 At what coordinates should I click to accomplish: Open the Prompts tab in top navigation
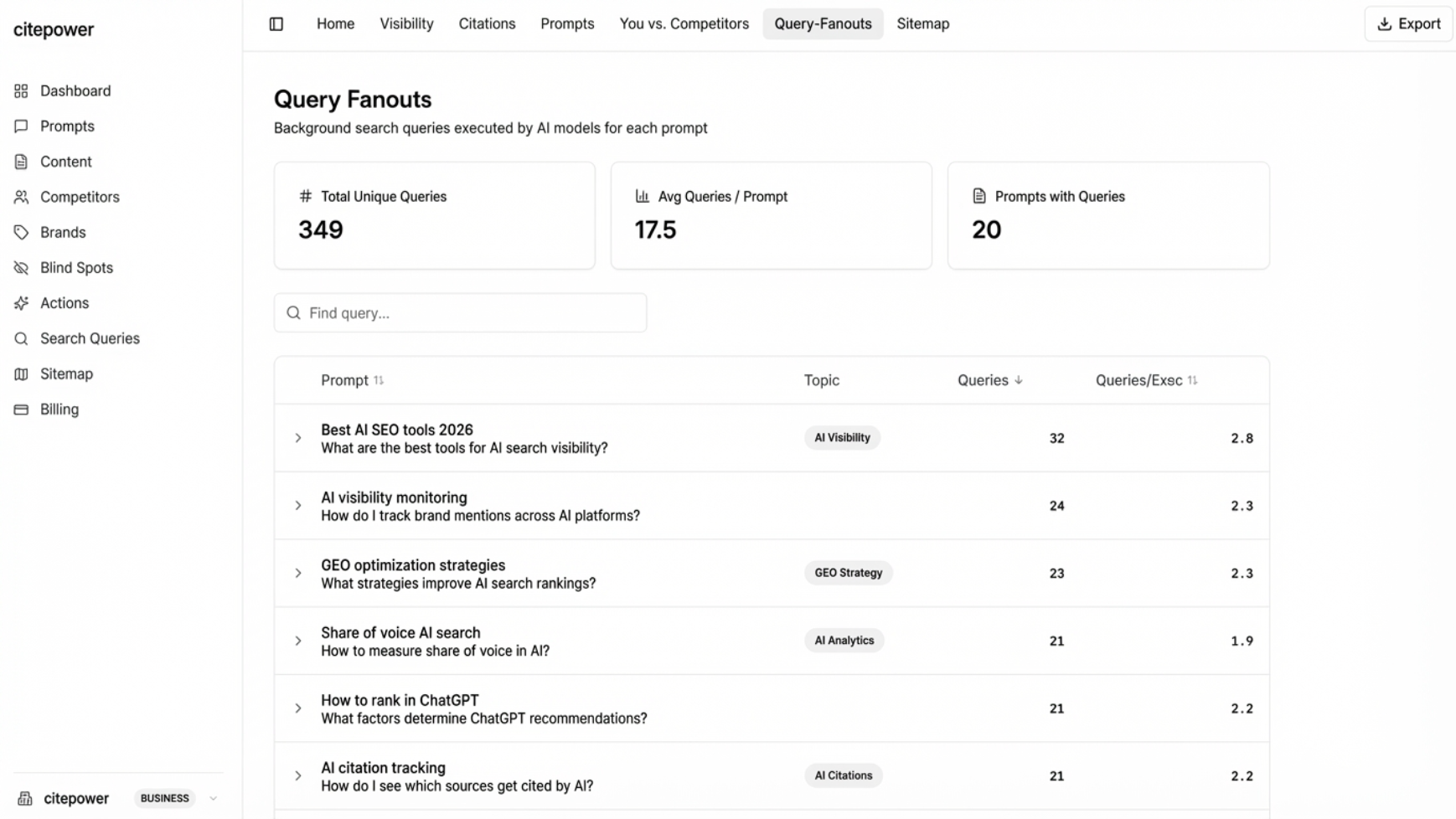coord(567,24)
